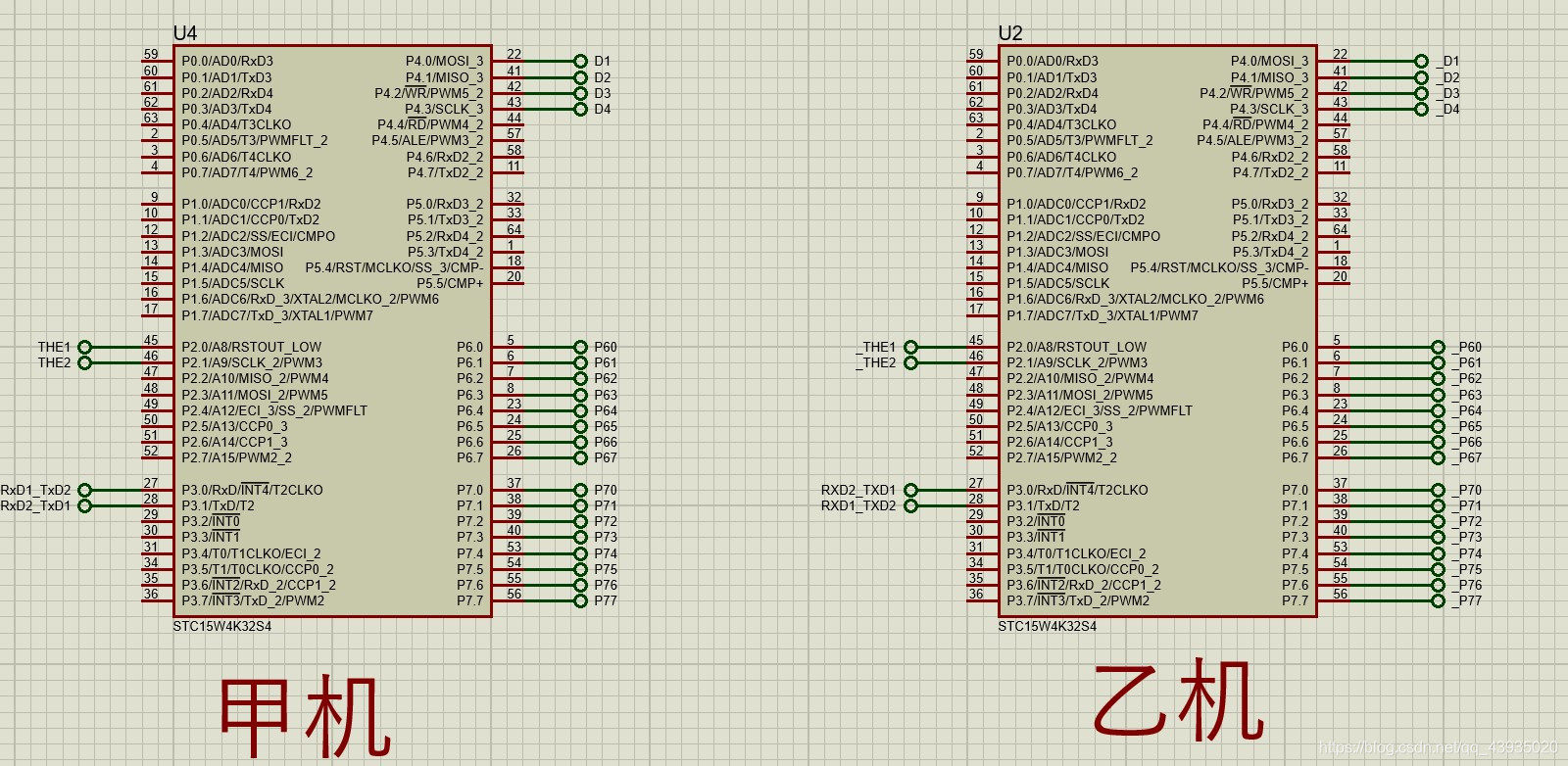The width and height of the screenshot is (1568, 766).
Task: Click the P65 terminal label
Action: [x=606, y=426]
